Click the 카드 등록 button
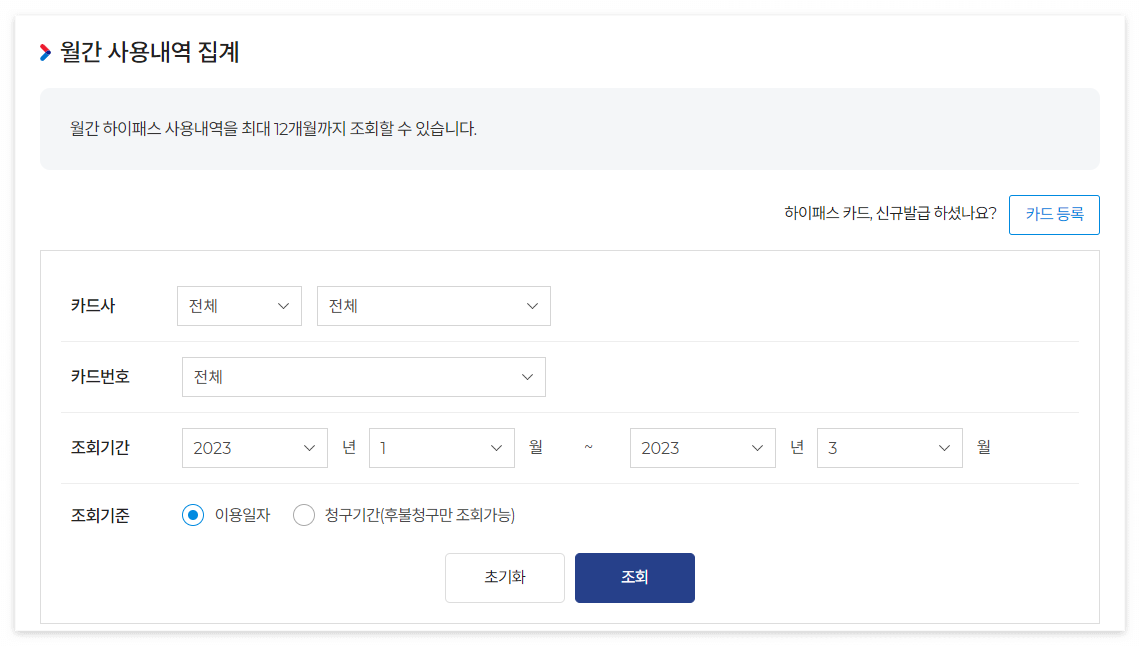The width and height of the screenshot is (1140, 646). [x=1054, y=214]
